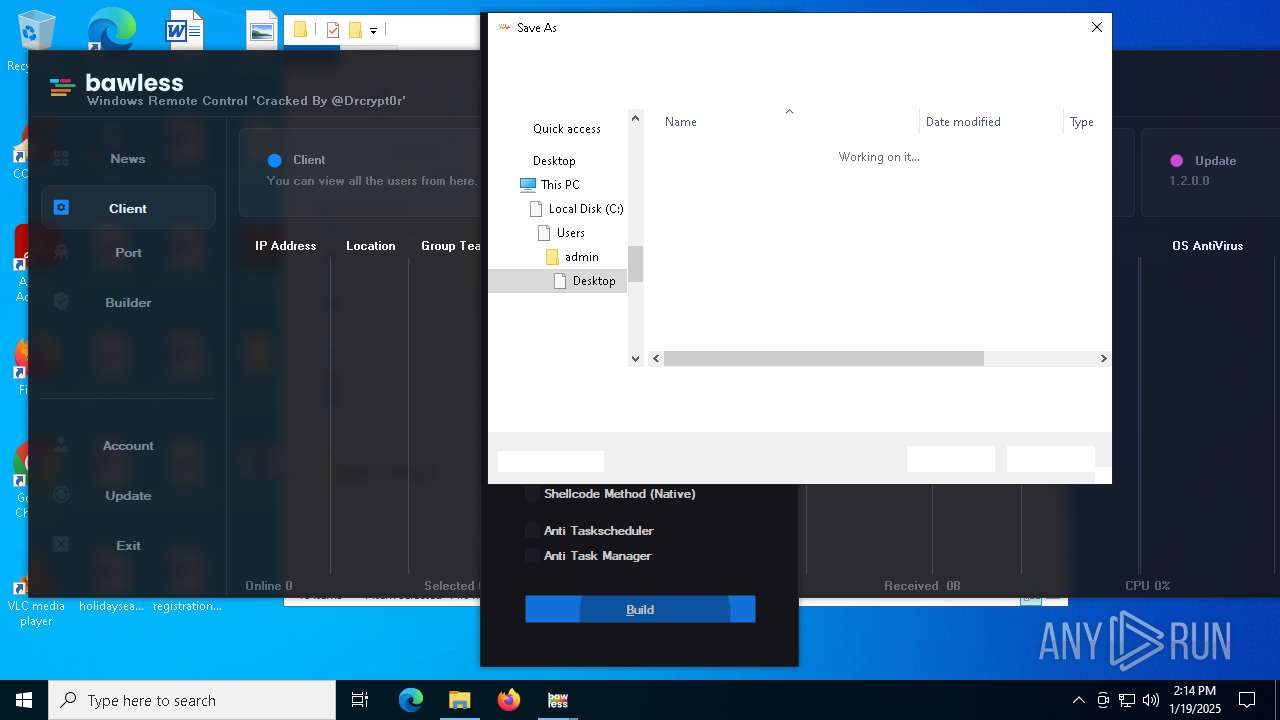Click the navigation tree vertical scrollbar thumb

point(635,264)
